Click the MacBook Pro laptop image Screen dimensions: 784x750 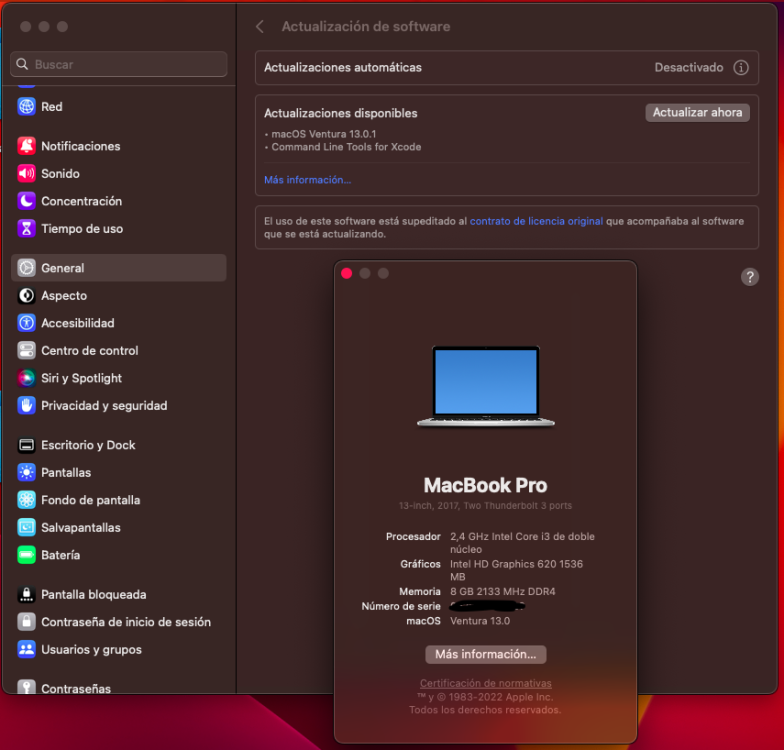tap(486, 386)
